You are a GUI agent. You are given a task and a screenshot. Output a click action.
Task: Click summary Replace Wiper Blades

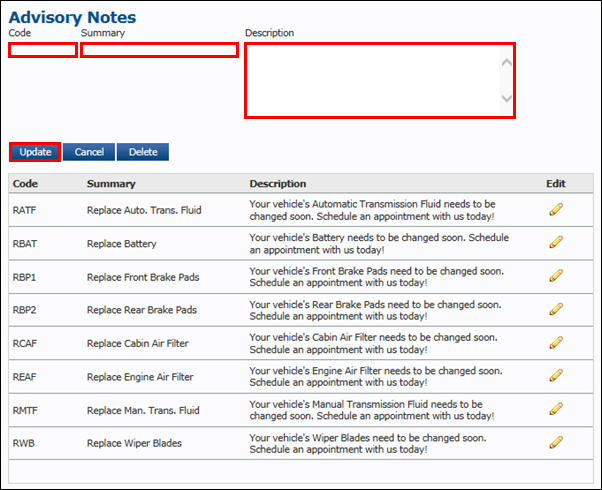click(x=134, y=443)
